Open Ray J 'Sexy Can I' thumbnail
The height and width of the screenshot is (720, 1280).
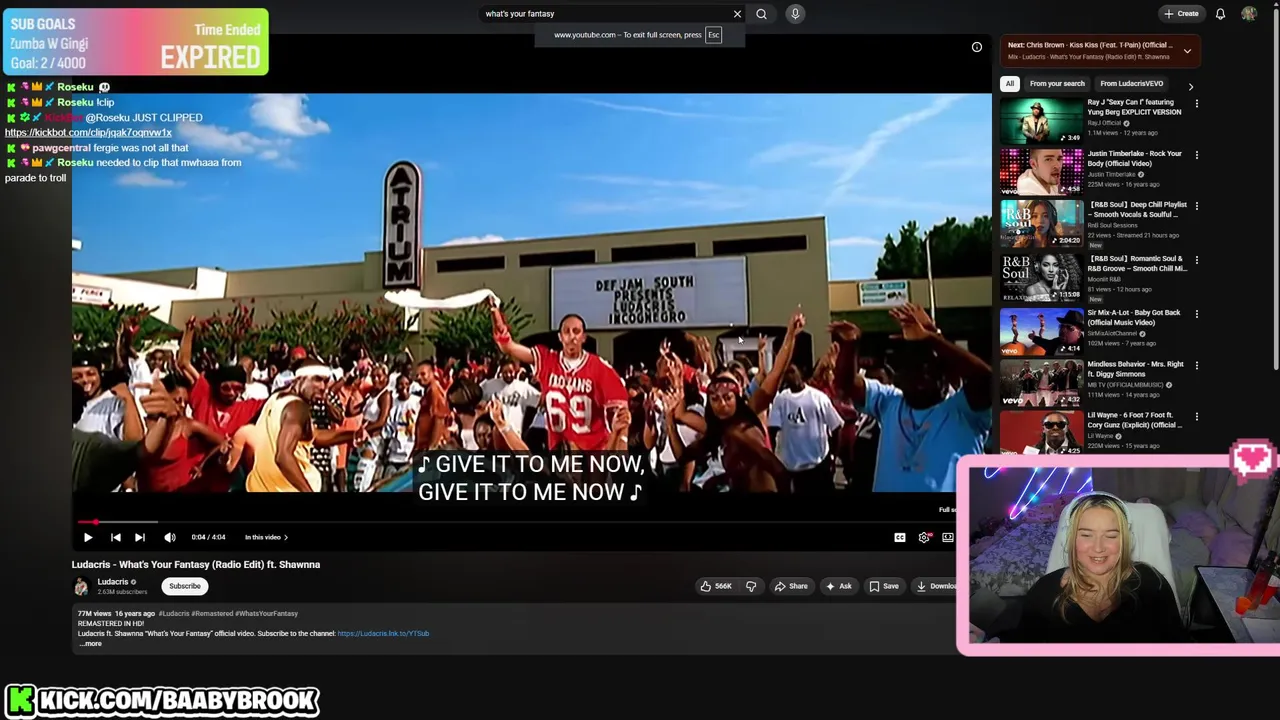(1041, 121)
